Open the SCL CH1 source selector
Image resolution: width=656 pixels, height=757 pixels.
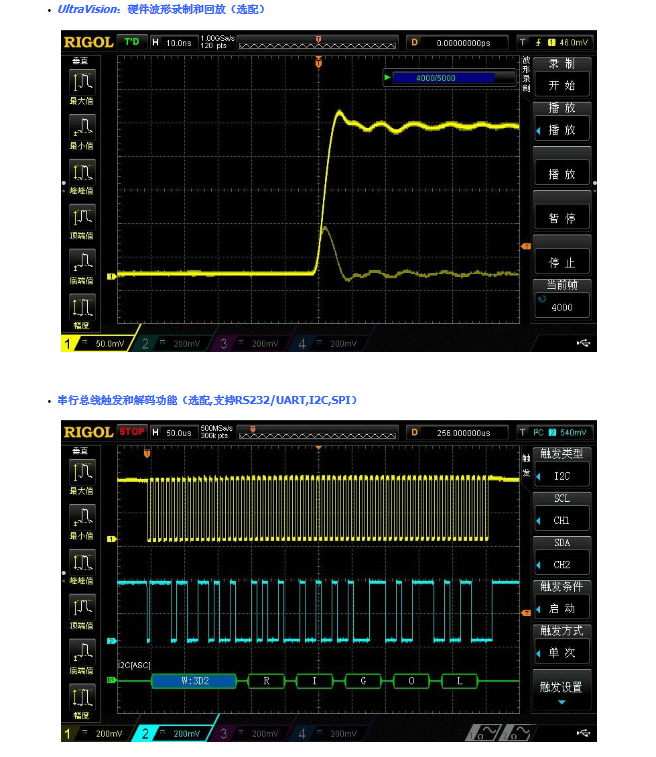coord(562,513)
